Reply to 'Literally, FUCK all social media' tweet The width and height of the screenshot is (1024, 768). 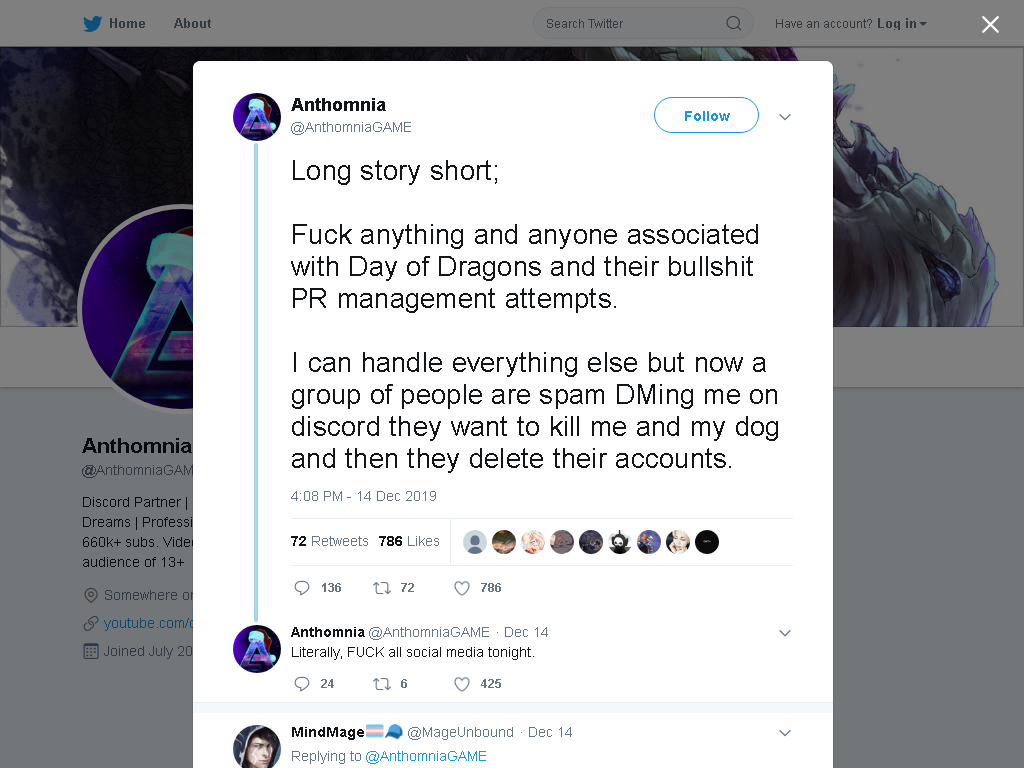pyautogui.click(x=302, y=684)
